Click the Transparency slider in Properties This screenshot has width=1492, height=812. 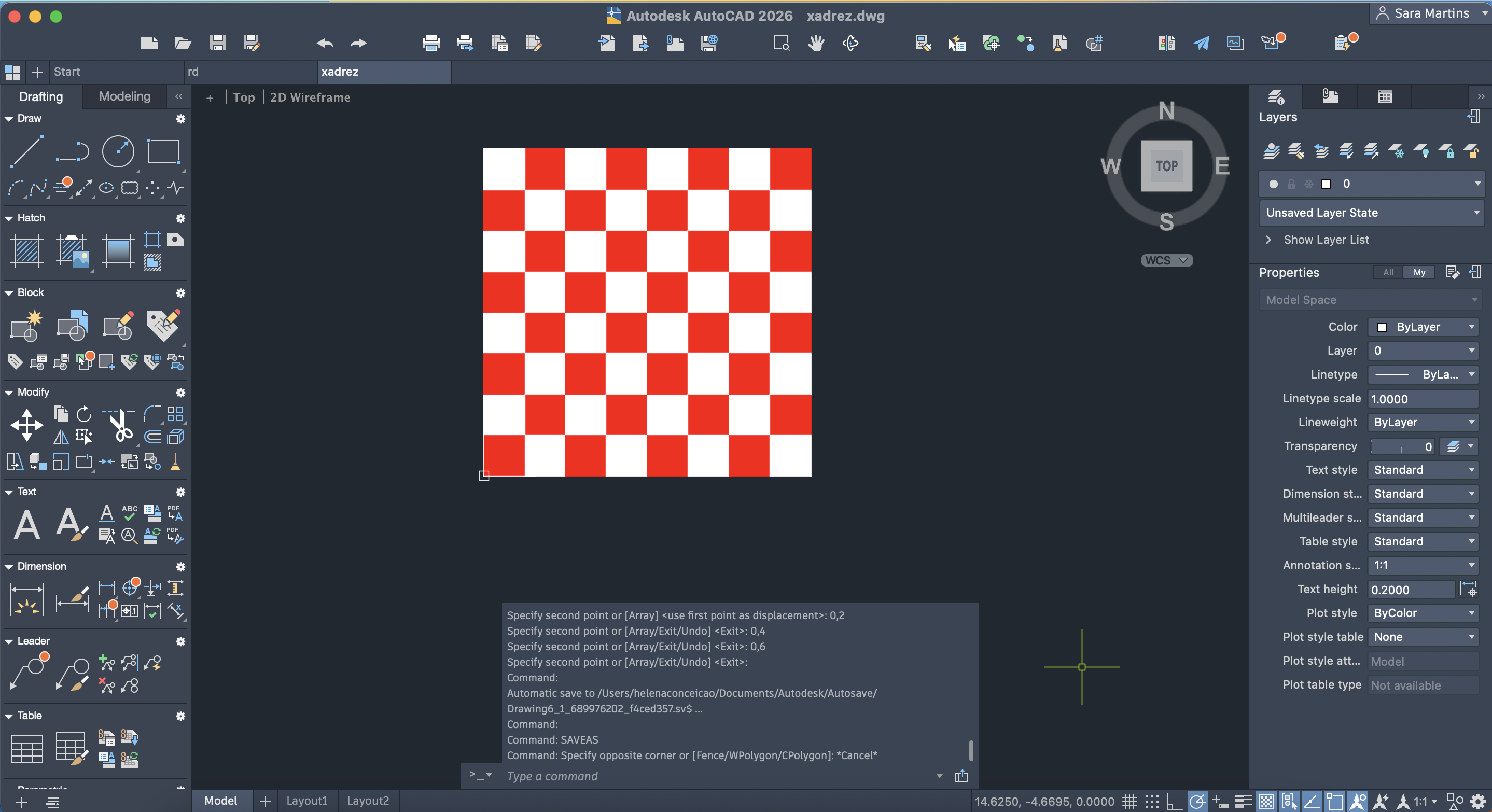[1401, 446]
